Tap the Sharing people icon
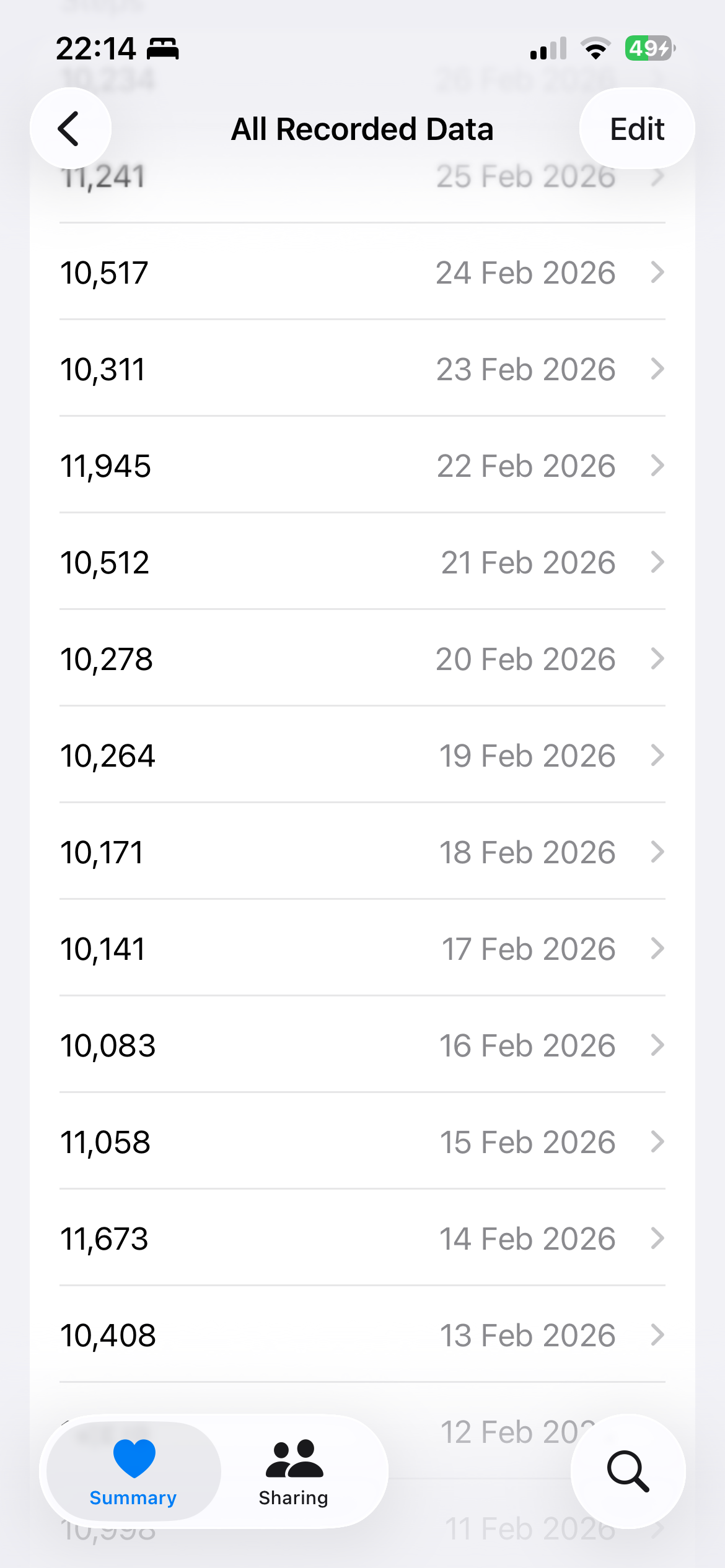This screenshot has height=1568, width=725. pyautogui.click(x=294, y=1459)
